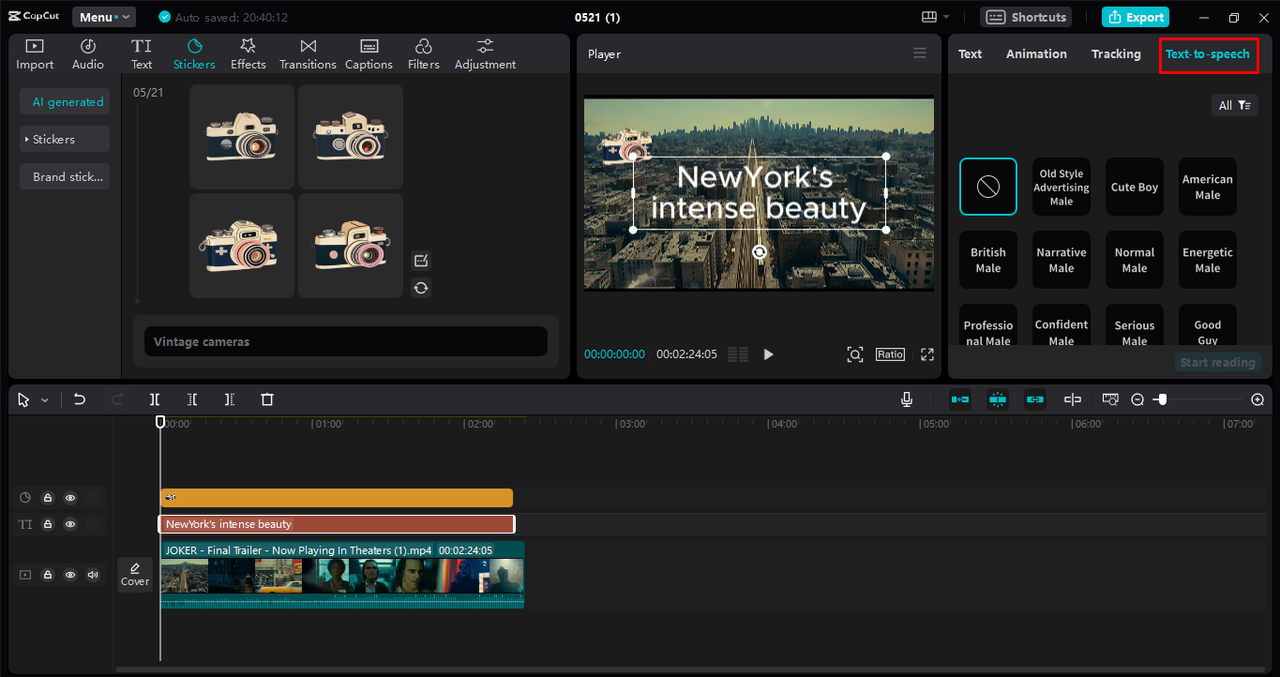Switch to the Animation tab
The height and width of the screenshot is (677, 1280).
coord(1036,54)
